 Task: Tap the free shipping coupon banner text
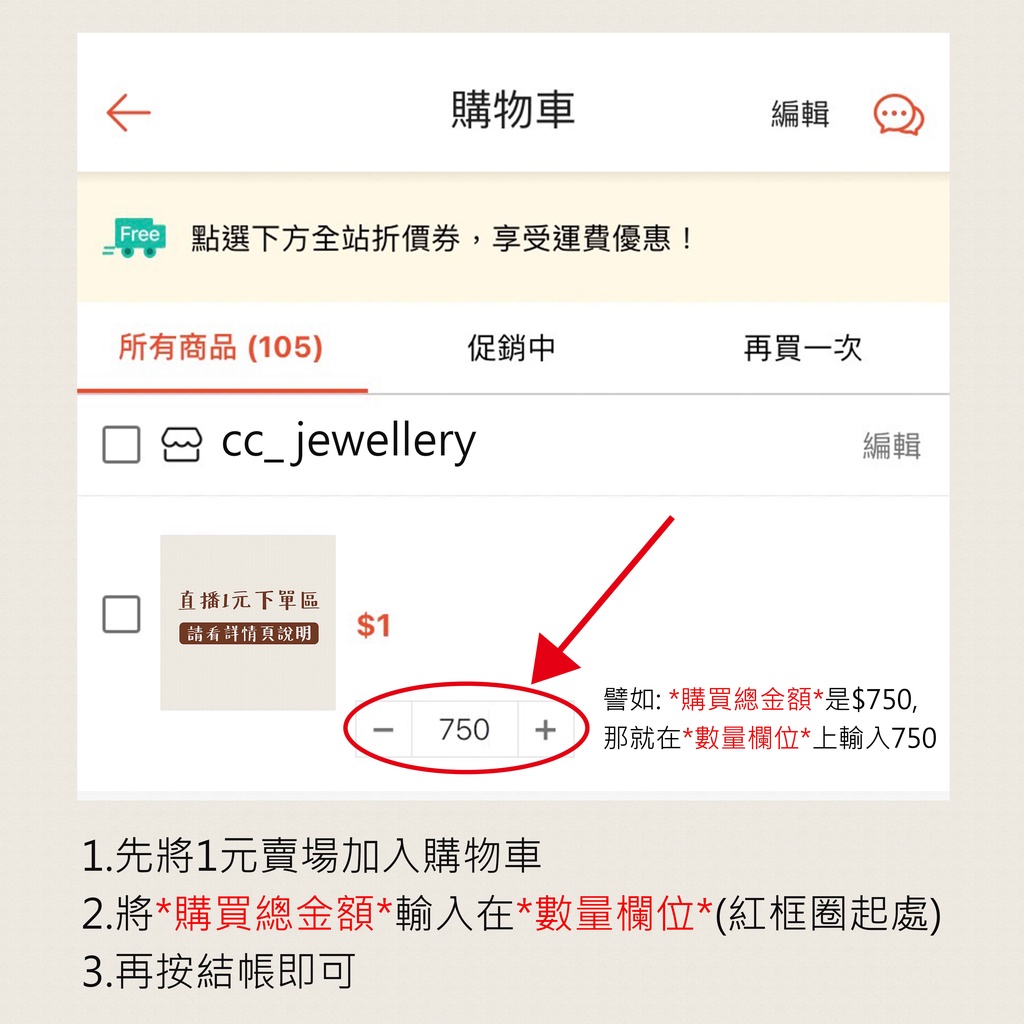point(441,238)
